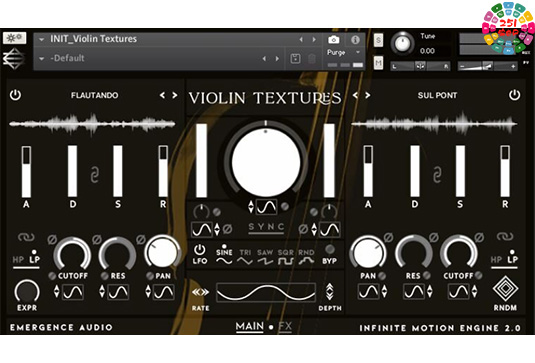Expand the -Default preset dropdown
Viewport: 535px width, 363px height.
(41, 59)
